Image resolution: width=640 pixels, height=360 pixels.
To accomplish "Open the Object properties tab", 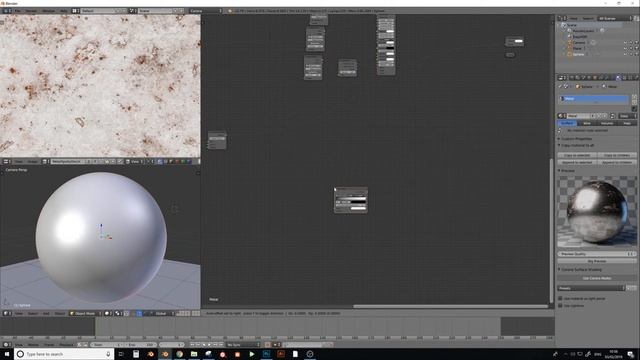I will pyautogui.click(x=595, y=78).
